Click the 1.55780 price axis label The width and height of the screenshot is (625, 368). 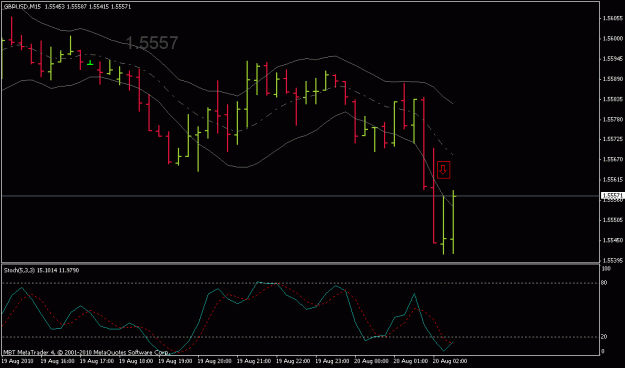tap(613, 119)
